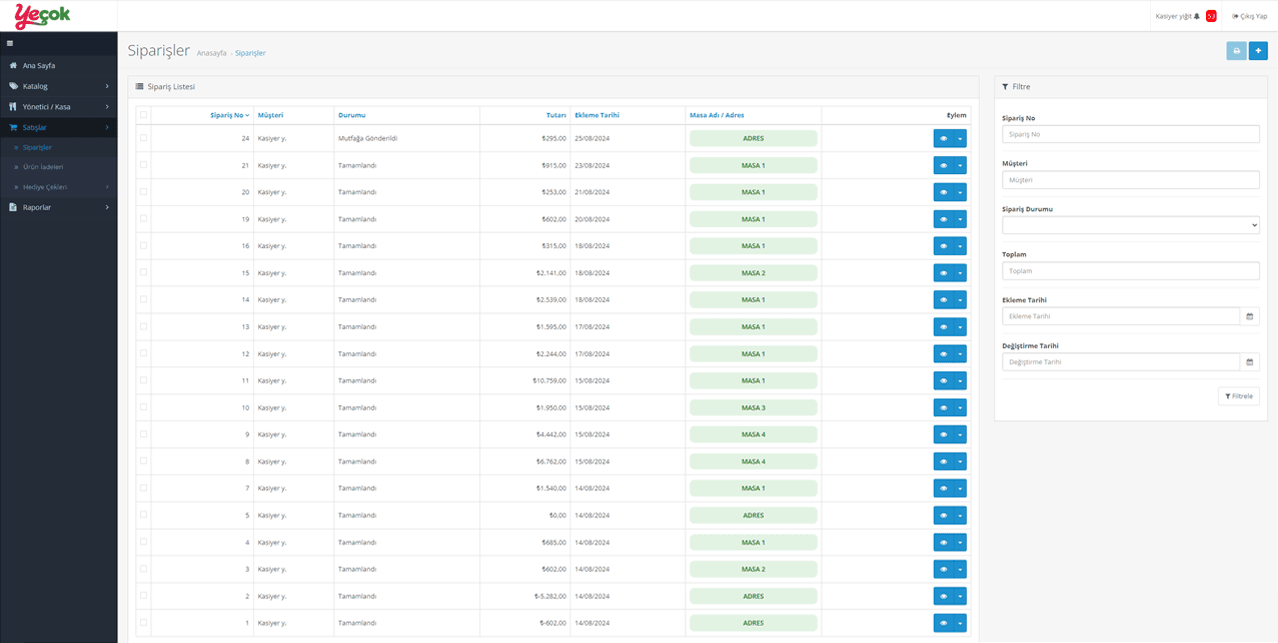Sort the table by Ekleme Tarihi column
The image size is (1278, 643).
click(x=597, y=115)
